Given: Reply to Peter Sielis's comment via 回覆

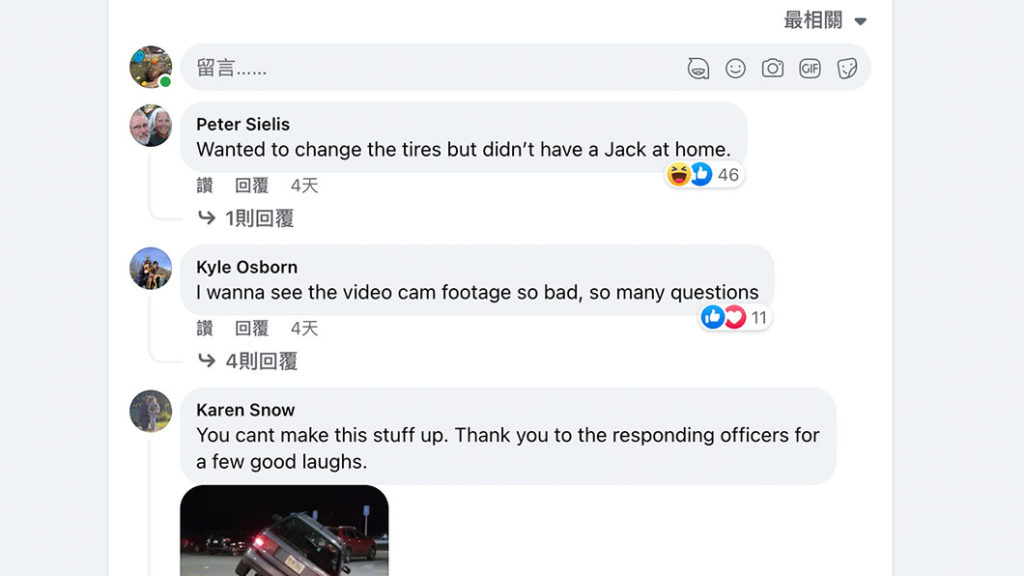Looking at the screenshot, I should tap(251, 185).
